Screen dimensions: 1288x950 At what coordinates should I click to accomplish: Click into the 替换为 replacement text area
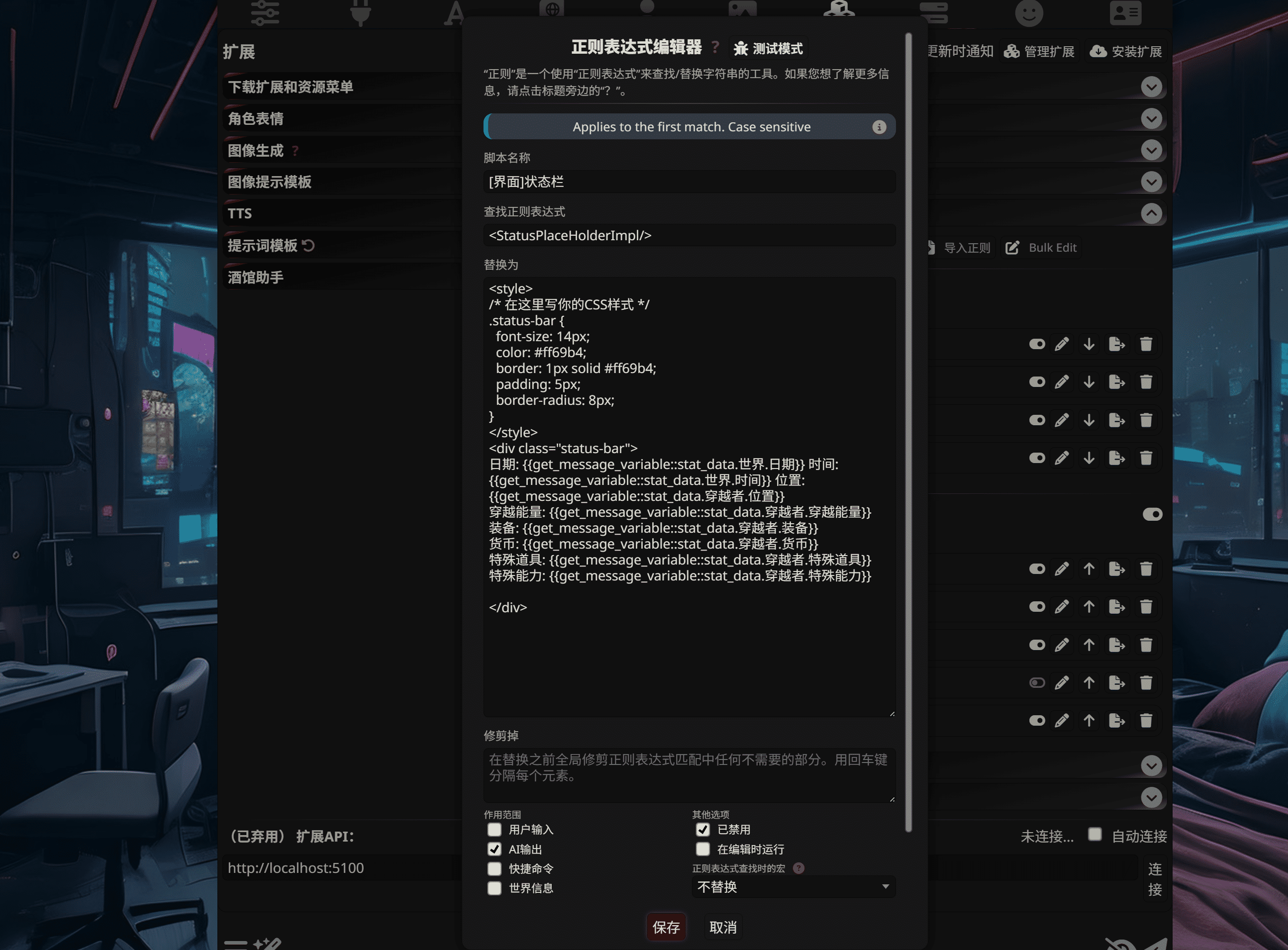click(689, 497)
